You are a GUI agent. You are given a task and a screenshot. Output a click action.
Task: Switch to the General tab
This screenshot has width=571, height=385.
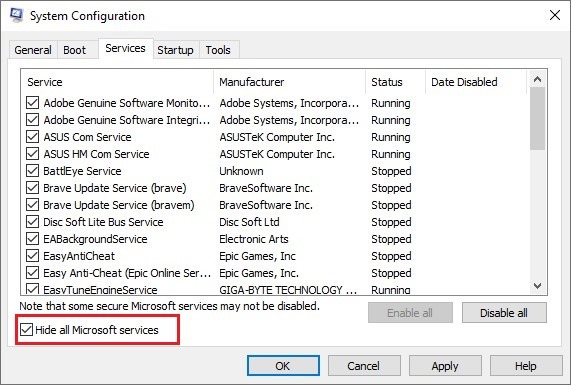33,50
